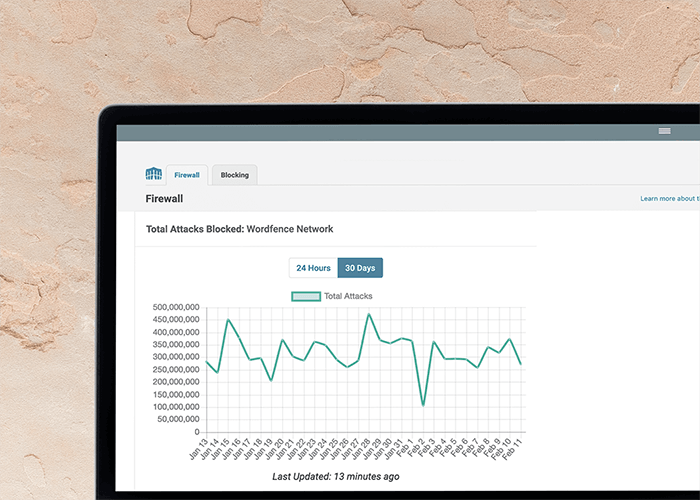Click the Feb 2 lowest dip point
700x500 pixels.
(x=423, y=405)
